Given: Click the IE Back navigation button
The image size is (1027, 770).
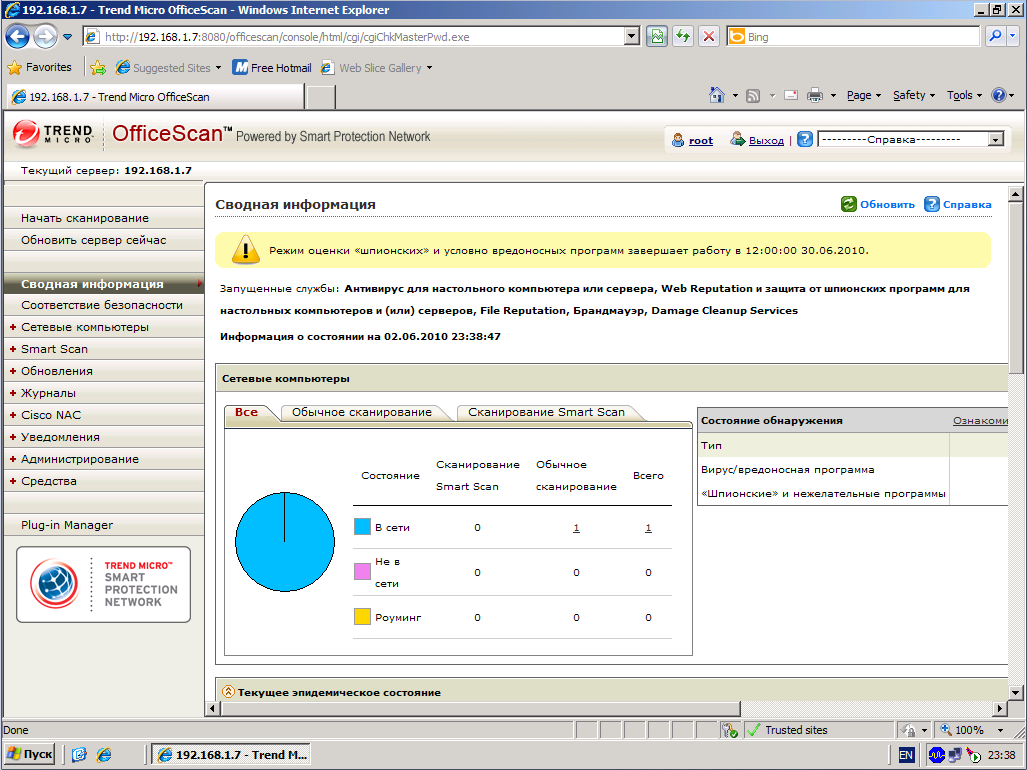Looking at the screenshot, I should (18, 37).
